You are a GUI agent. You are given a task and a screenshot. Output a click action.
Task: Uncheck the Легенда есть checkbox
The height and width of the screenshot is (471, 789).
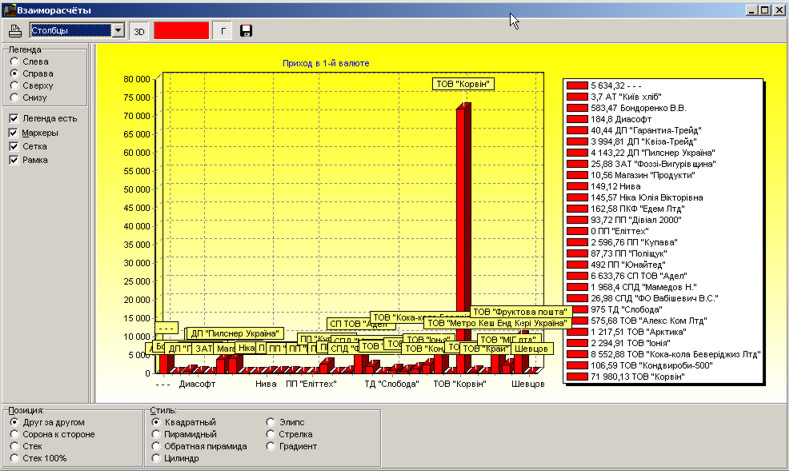pos(13,118)
